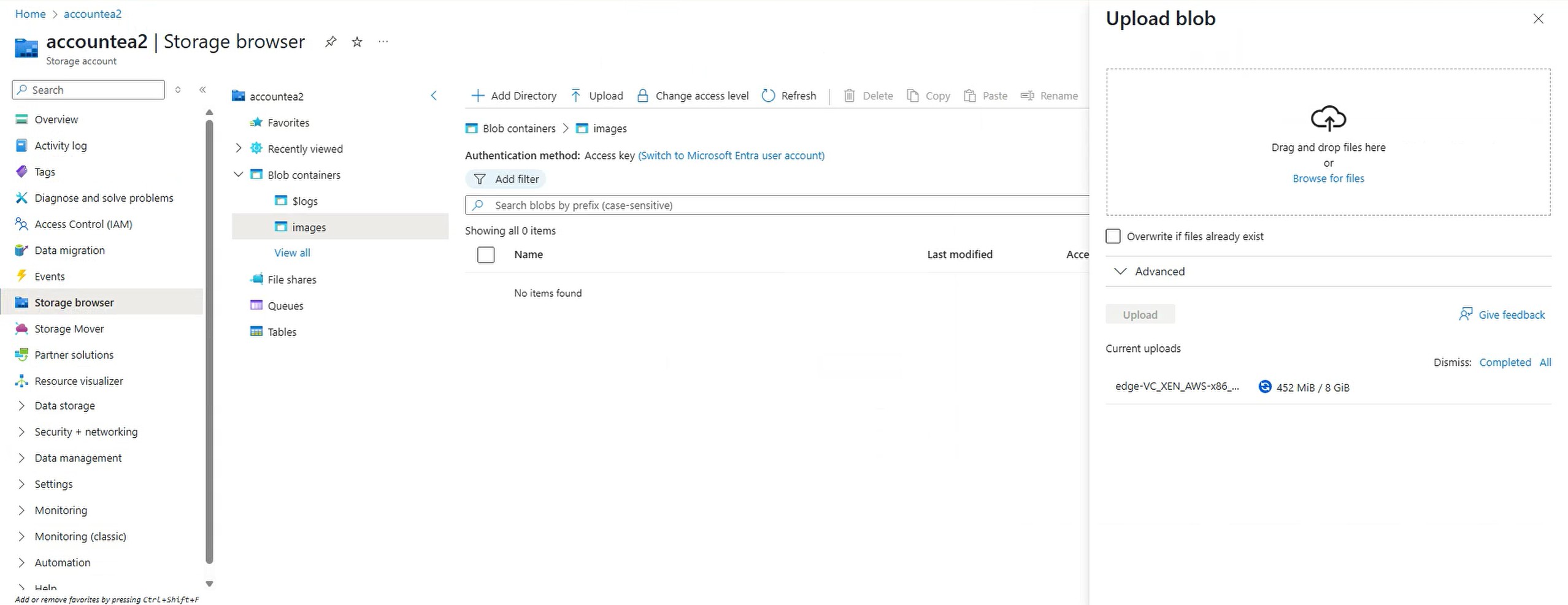Click Upload in the toolbar
This screenshot has width=1568, height=605.
pos(597,96)
